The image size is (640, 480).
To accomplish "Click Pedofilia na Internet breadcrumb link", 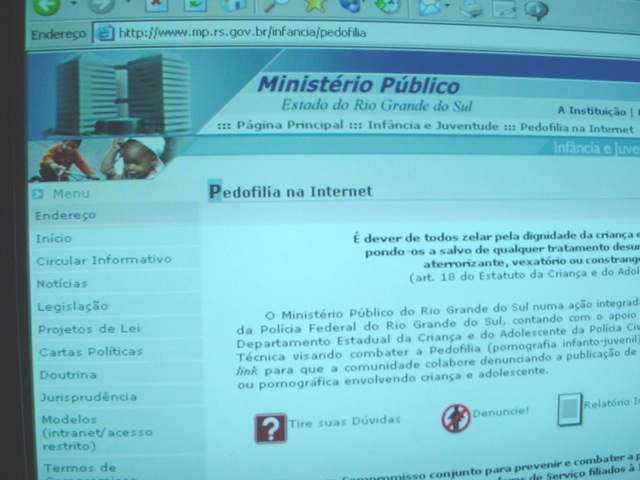I will click(x=576, y=128).
